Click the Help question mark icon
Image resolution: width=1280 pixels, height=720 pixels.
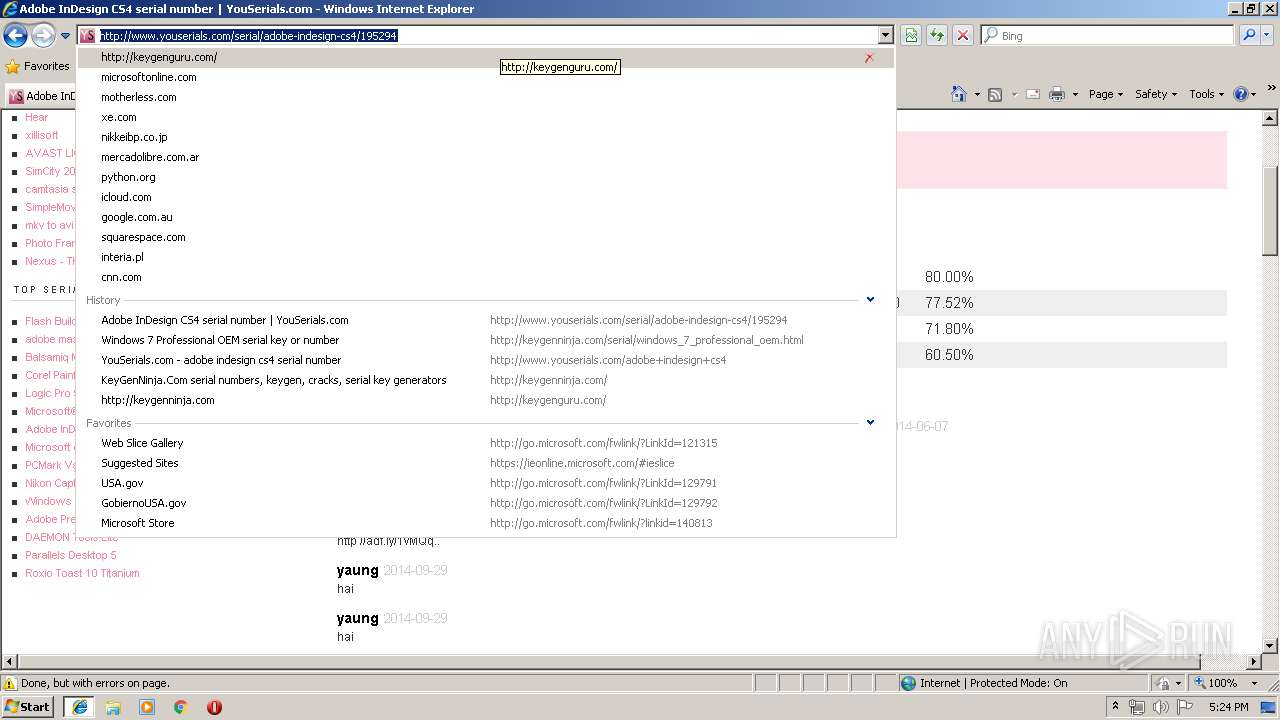[1240, 94]
